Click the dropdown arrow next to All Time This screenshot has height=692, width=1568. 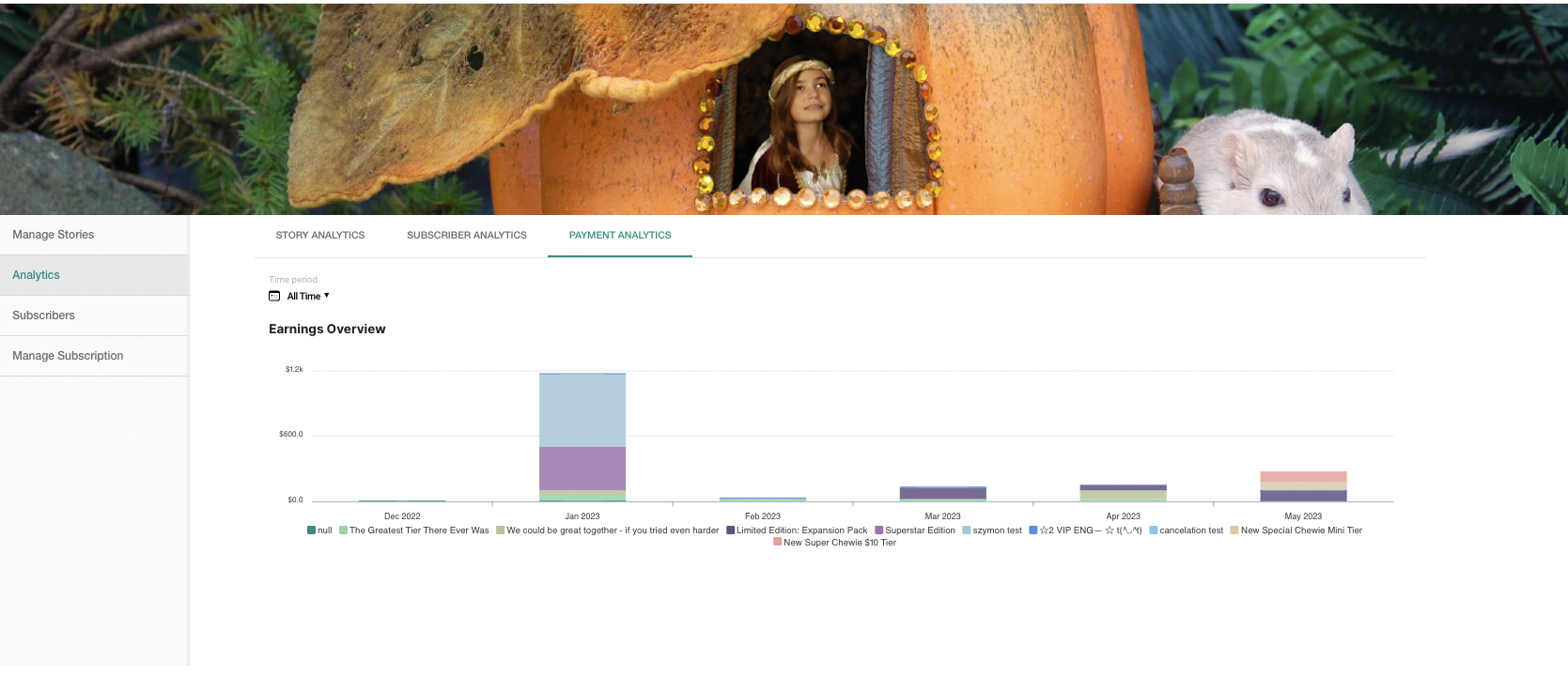pos(326,296)
